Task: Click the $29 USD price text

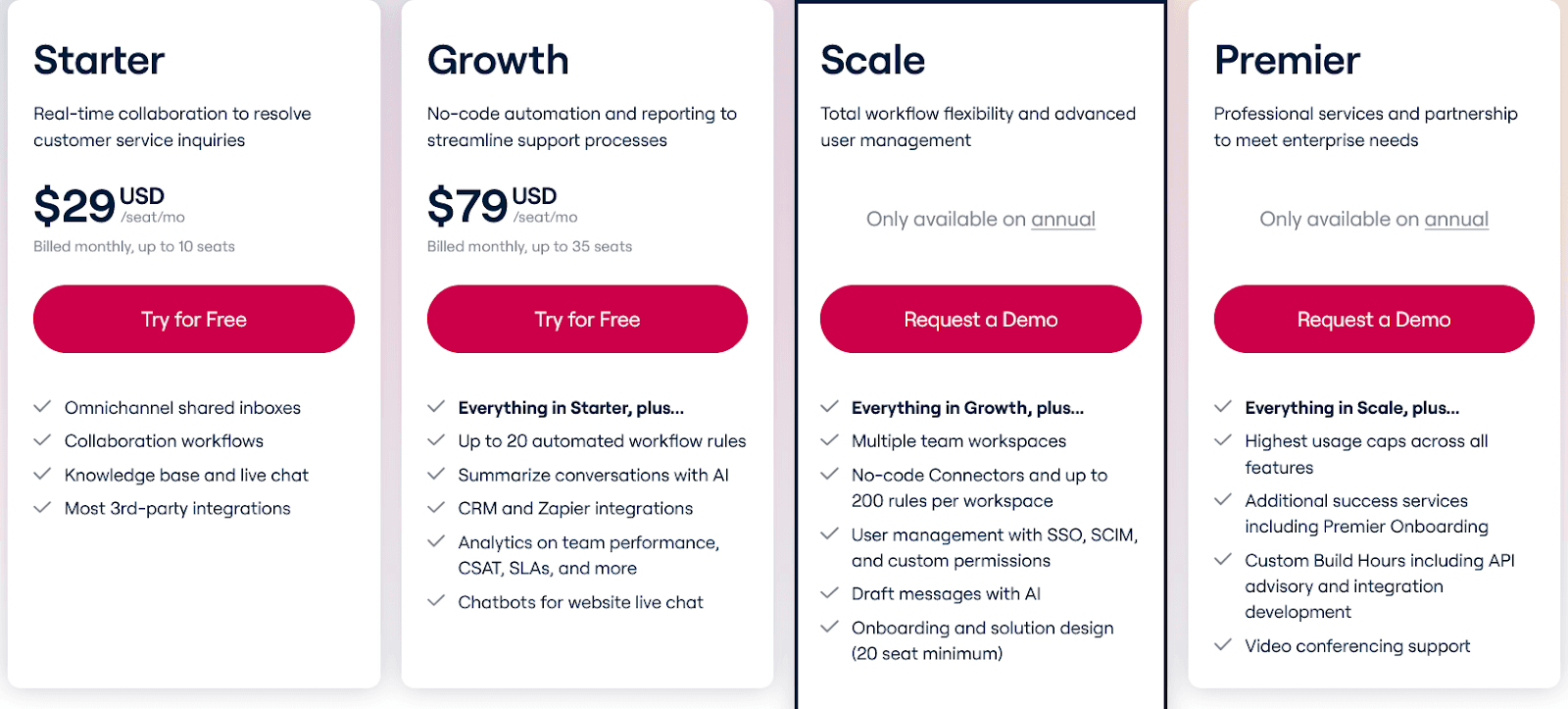Action: 110,205
